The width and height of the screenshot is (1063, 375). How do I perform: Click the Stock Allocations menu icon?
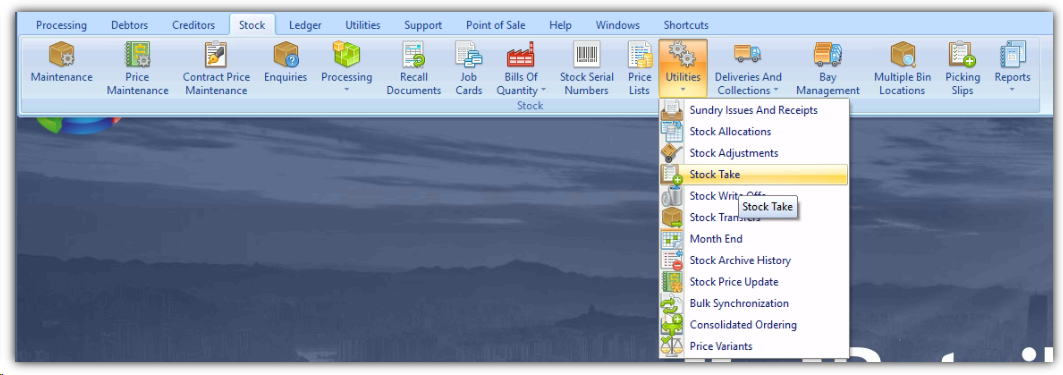click(672, 132)
